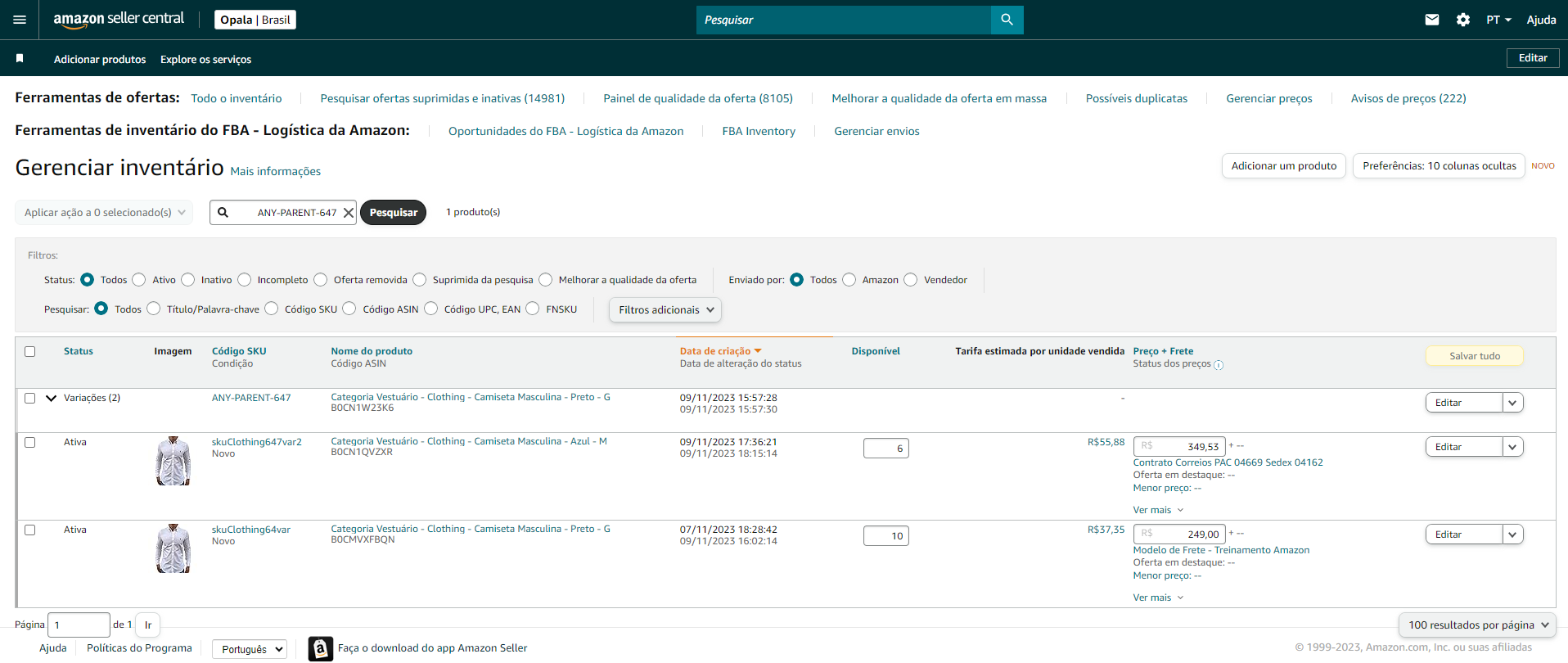Click the price status info icon
The height and width of the screenshot is (663, 1568).
click(x=1219, y=365)
